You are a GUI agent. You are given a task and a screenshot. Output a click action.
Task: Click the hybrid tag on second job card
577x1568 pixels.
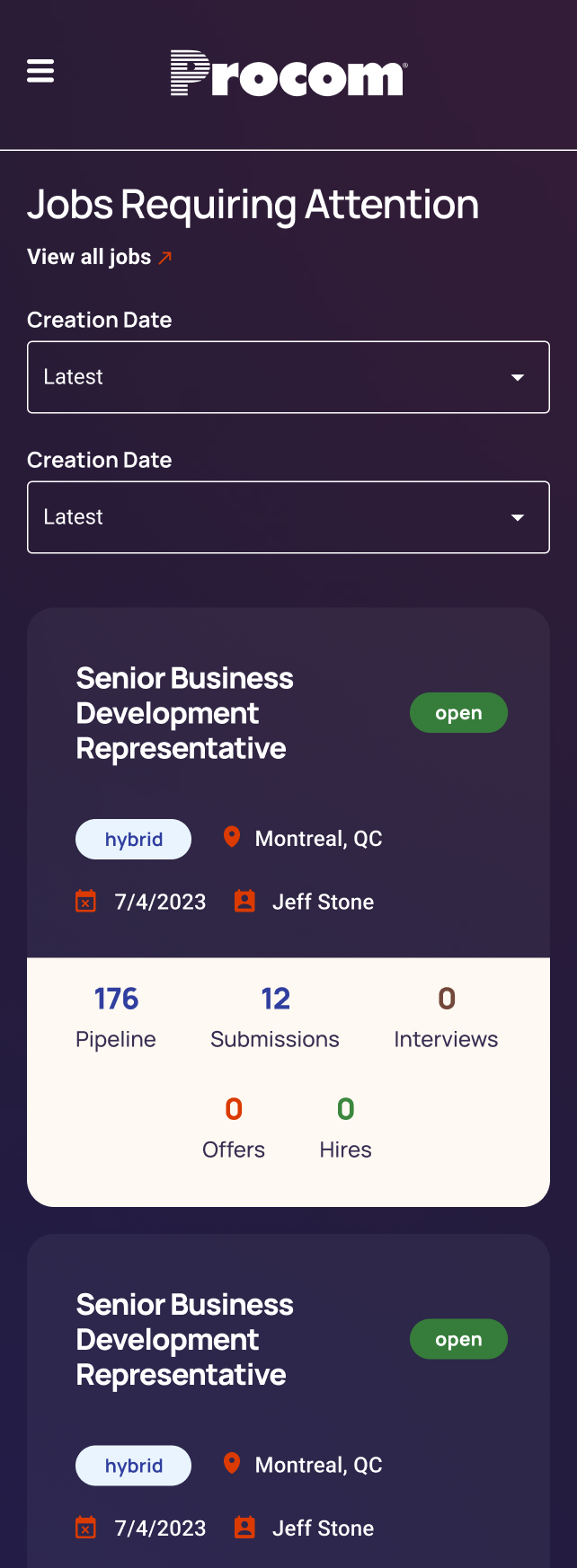(x=133, y=1466)
